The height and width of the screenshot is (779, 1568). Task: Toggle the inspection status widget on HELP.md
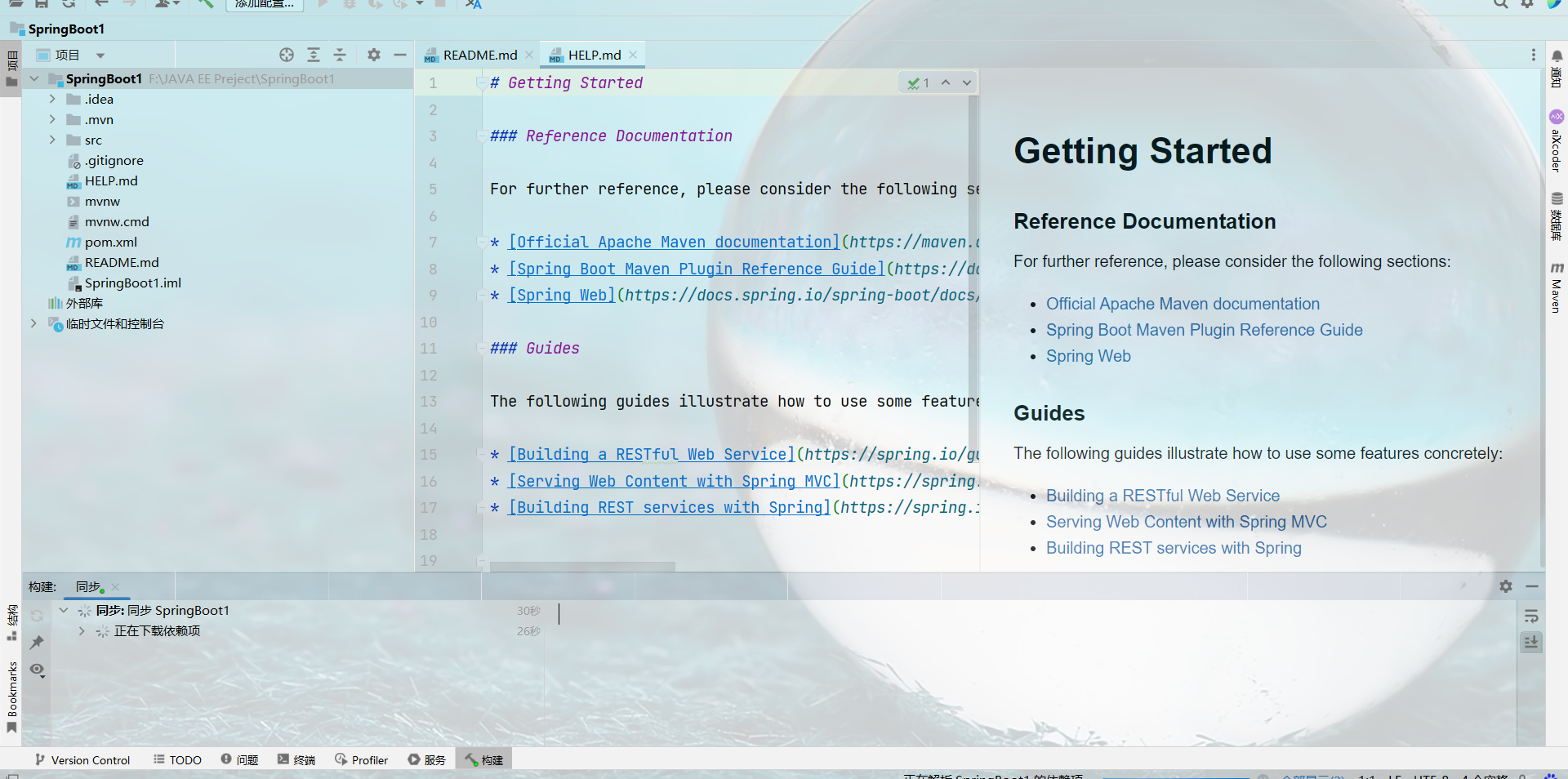point(917,82)
